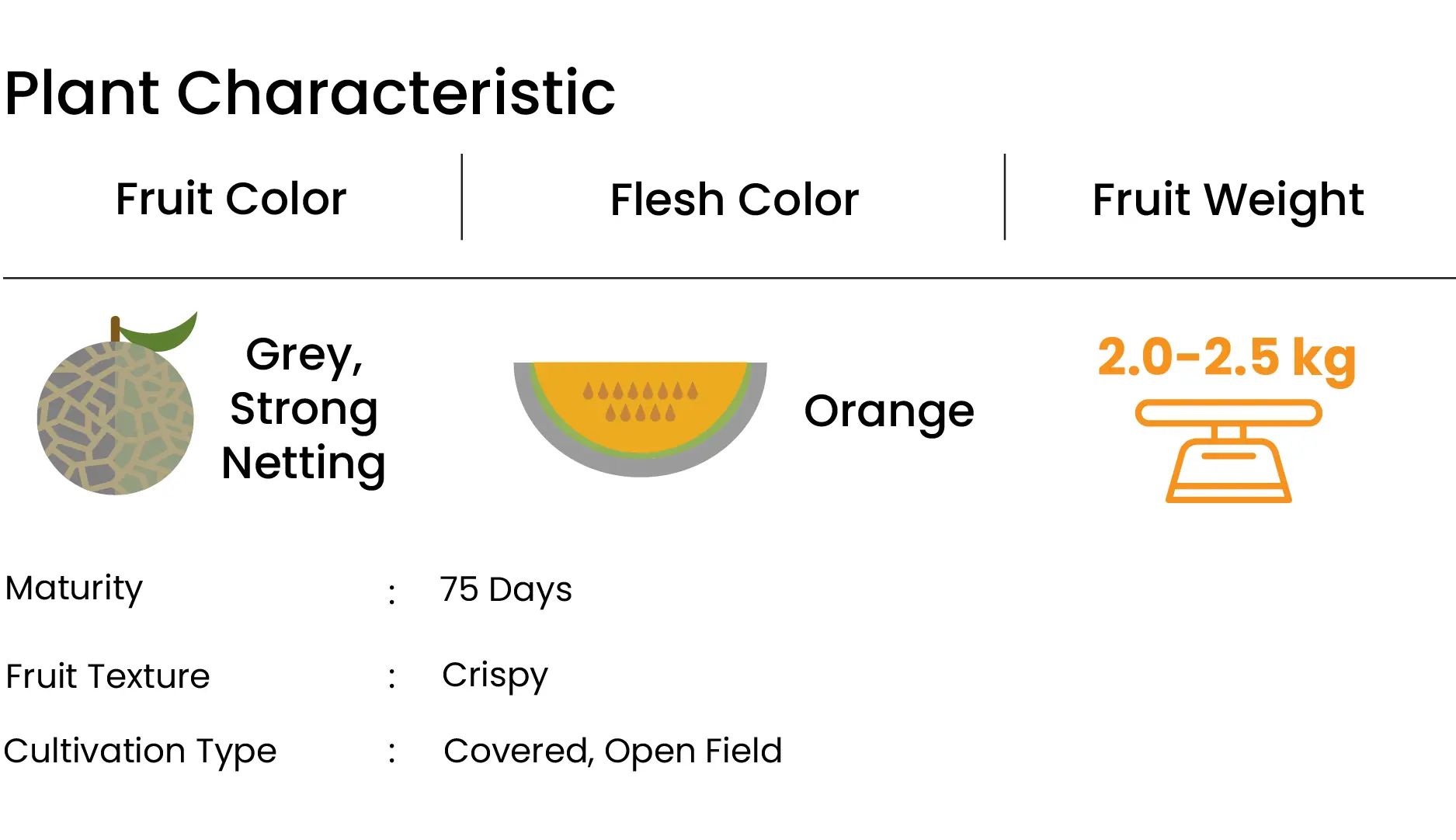Image resolution: width=1456 pixels, height=840 pixels.
Task: Click the grey rind of melon slice
Action: 640,467
